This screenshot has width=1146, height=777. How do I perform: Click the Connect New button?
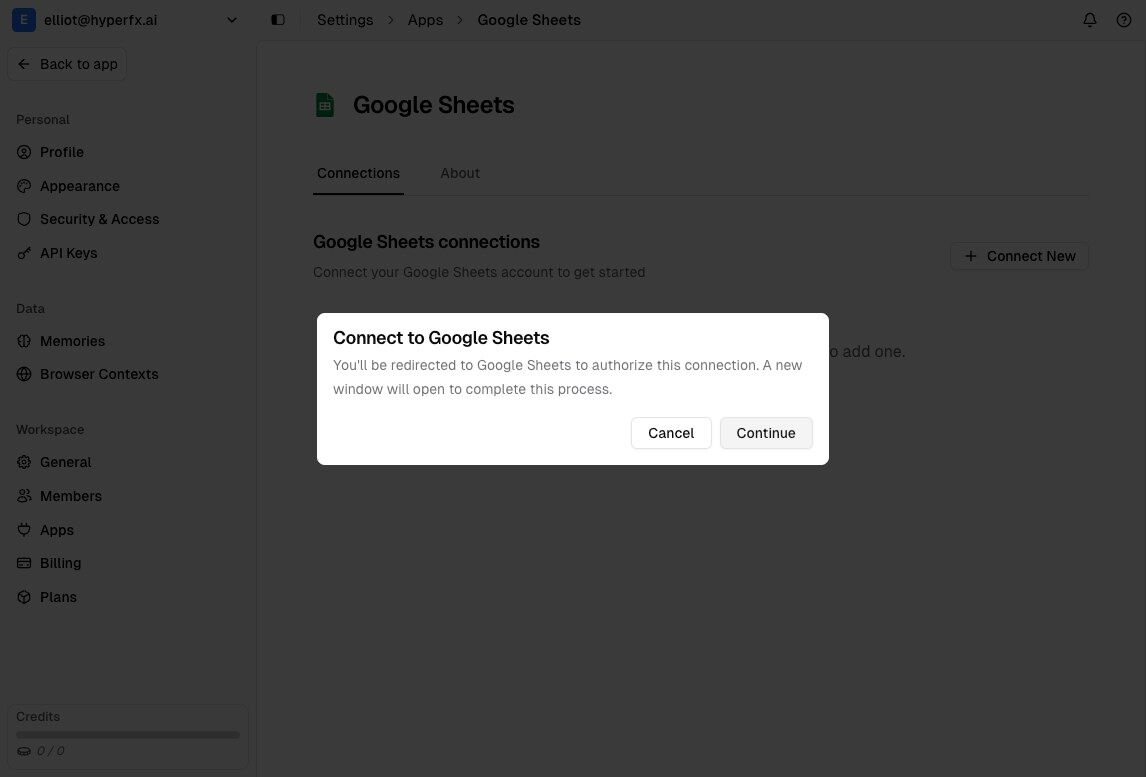(1019, 256)
